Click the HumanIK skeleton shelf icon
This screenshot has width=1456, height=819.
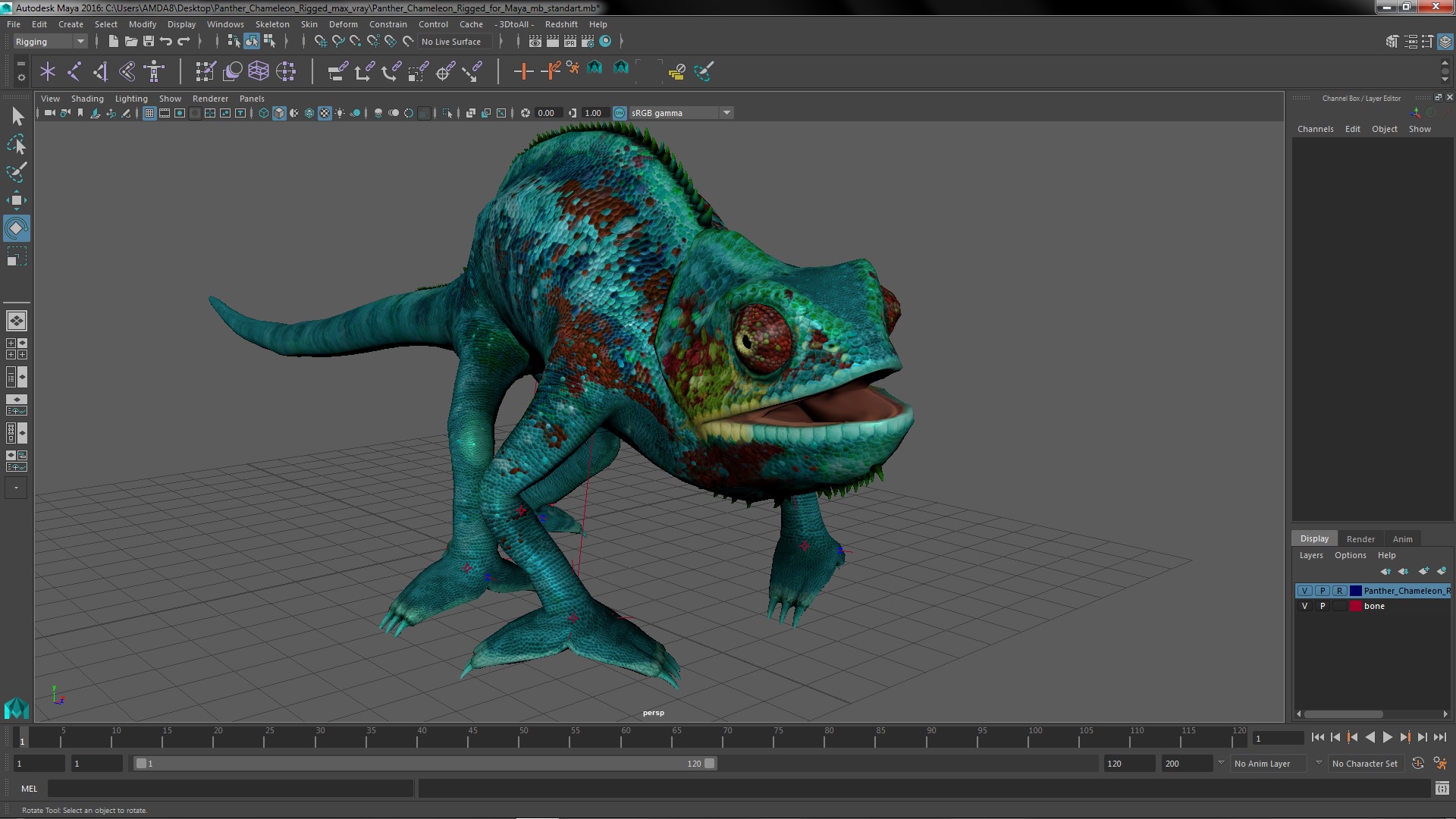point(154,71)
